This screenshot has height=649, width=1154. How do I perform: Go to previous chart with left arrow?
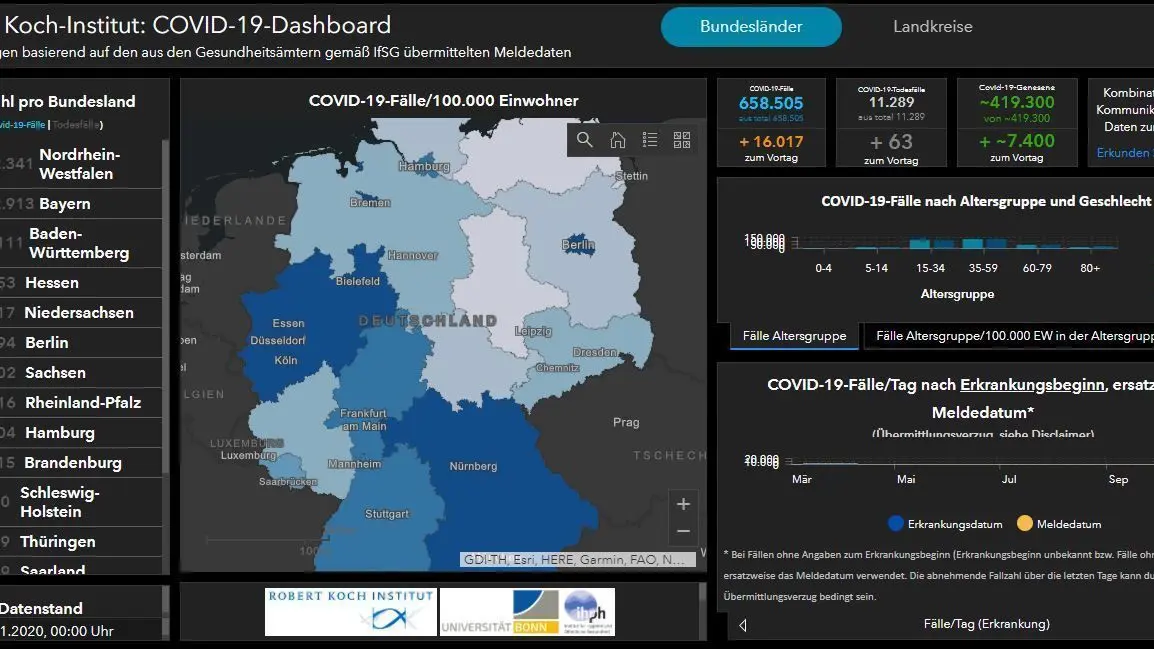[743, 625]
